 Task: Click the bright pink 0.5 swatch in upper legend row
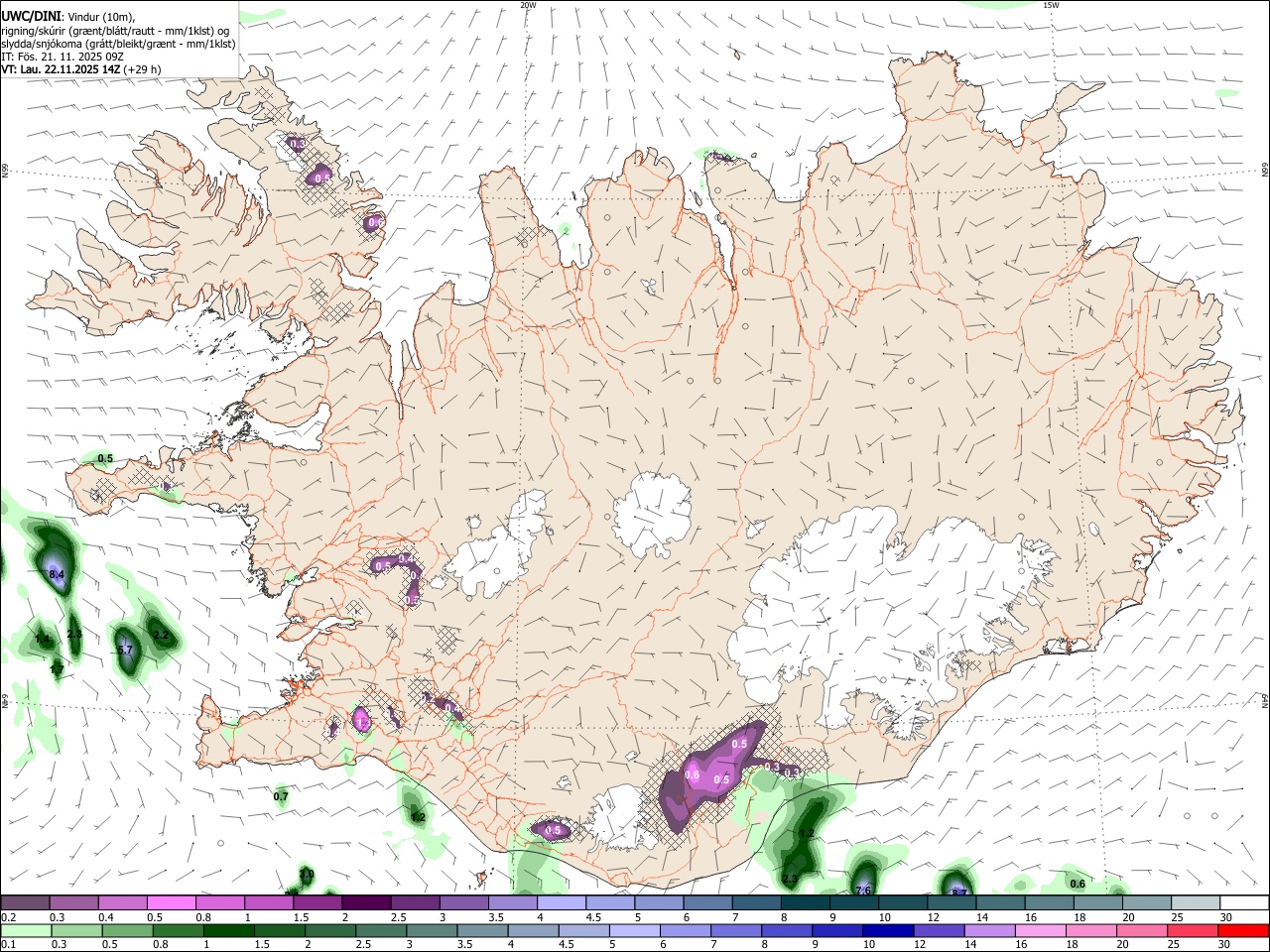(172, 902)
